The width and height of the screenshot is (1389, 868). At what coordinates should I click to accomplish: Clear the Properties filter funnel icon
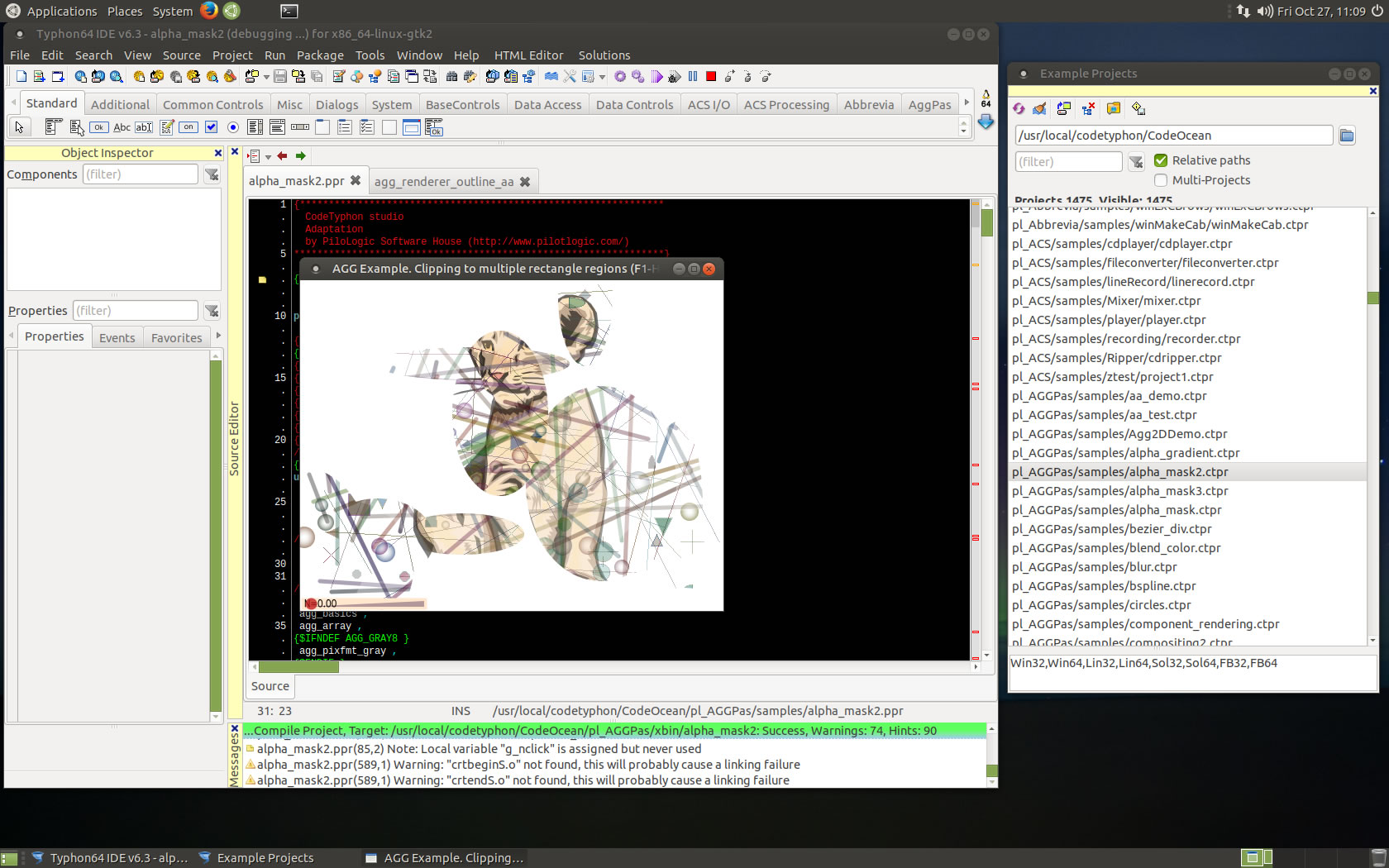(x=212, y=311)
